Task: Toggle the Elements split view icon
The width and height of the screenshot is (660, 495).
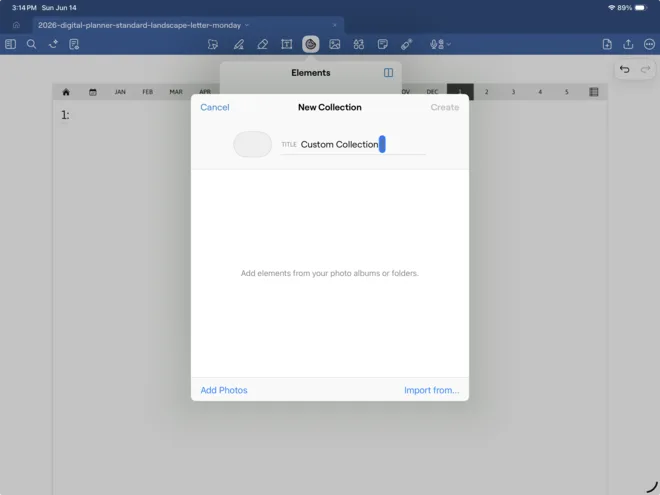Action: point(389,73)
